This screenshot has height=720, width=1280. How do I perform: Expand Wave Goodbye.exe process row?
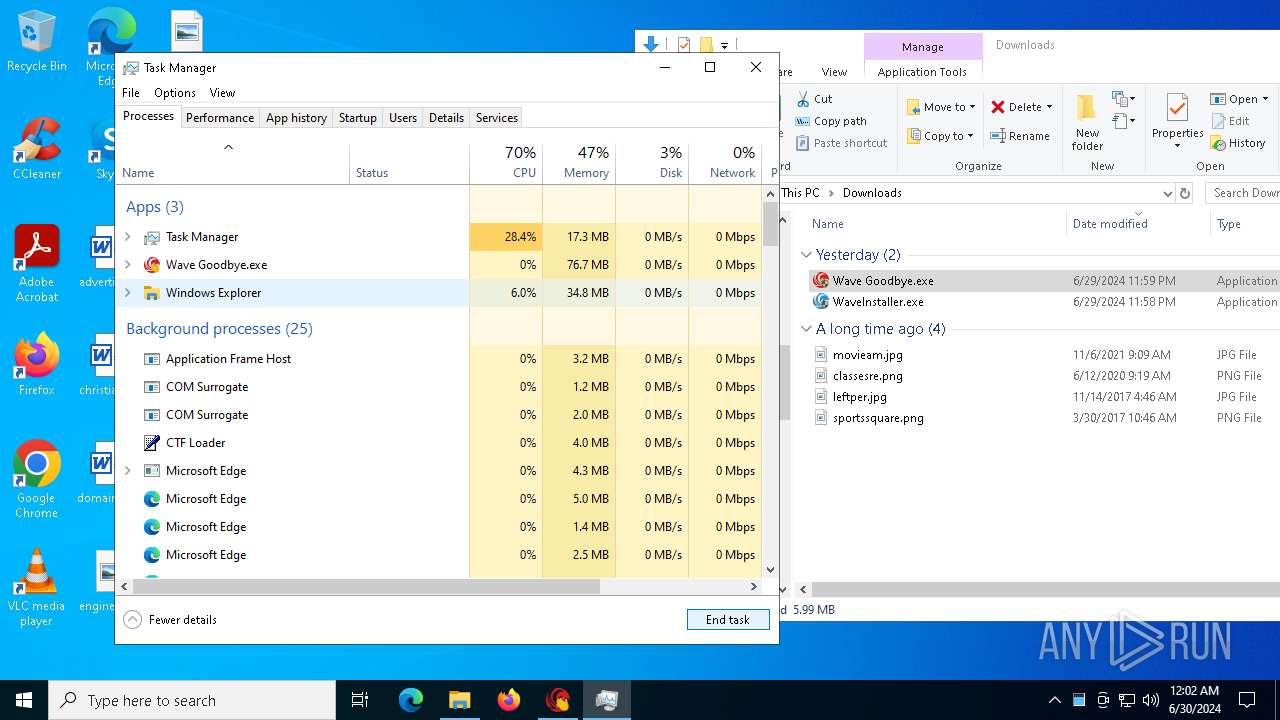click(x=128, y=265)
